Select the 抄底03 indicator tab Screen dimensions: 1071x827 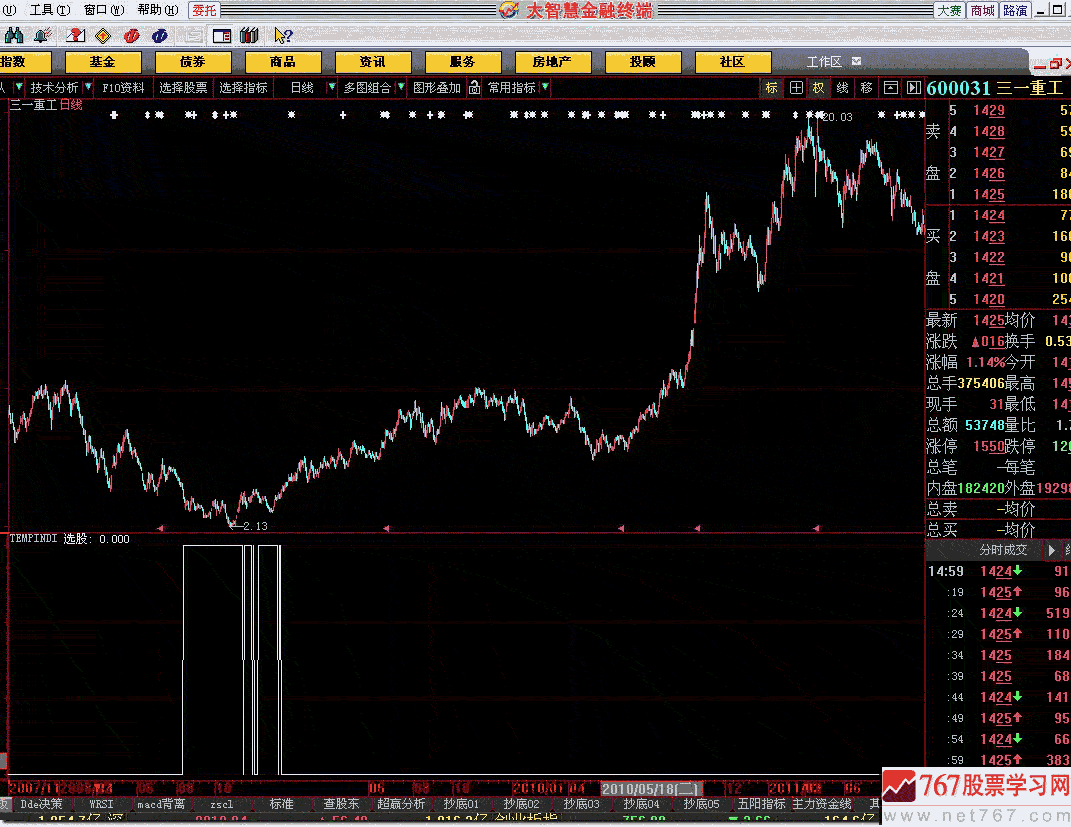(x=581, y=804)
